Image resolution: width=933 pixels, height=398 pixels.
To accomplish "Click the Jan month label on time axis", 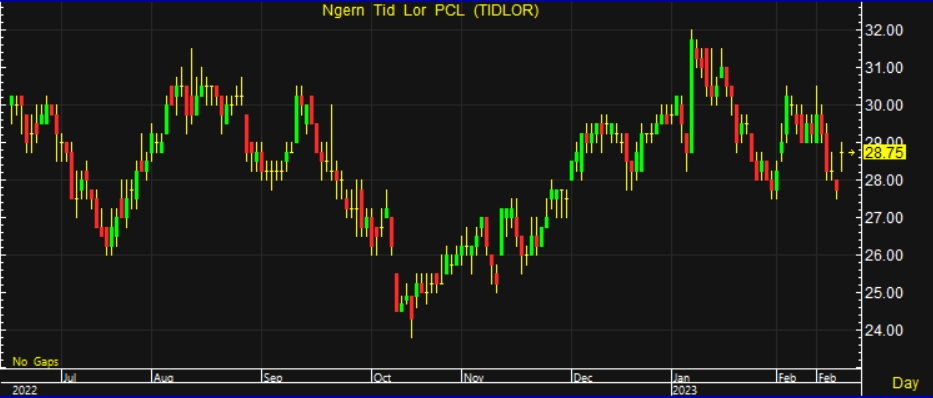I will (x=682, y=378).
